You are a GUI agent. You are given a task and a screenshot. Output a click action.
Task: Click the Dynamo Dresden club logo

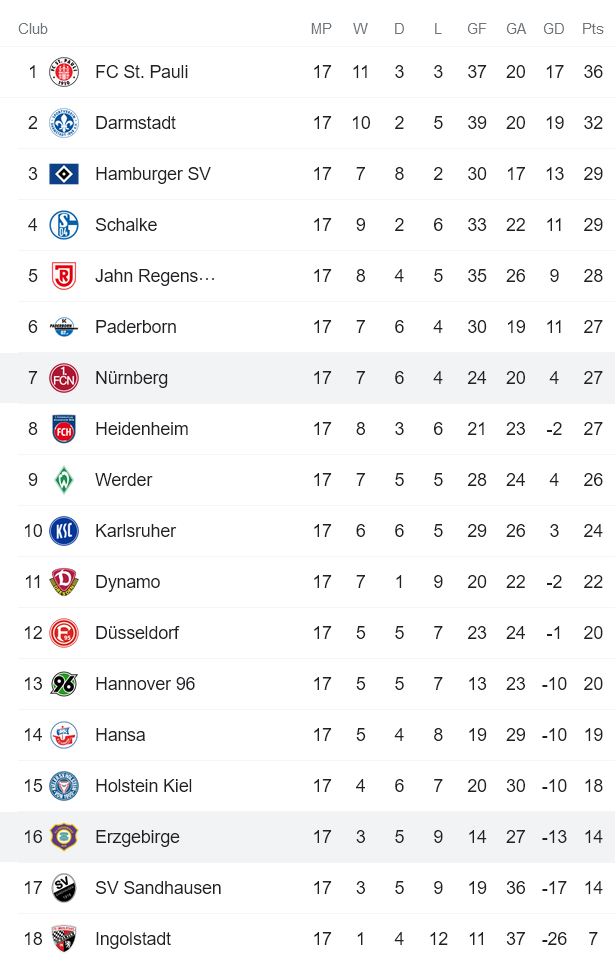pos(63,581)
